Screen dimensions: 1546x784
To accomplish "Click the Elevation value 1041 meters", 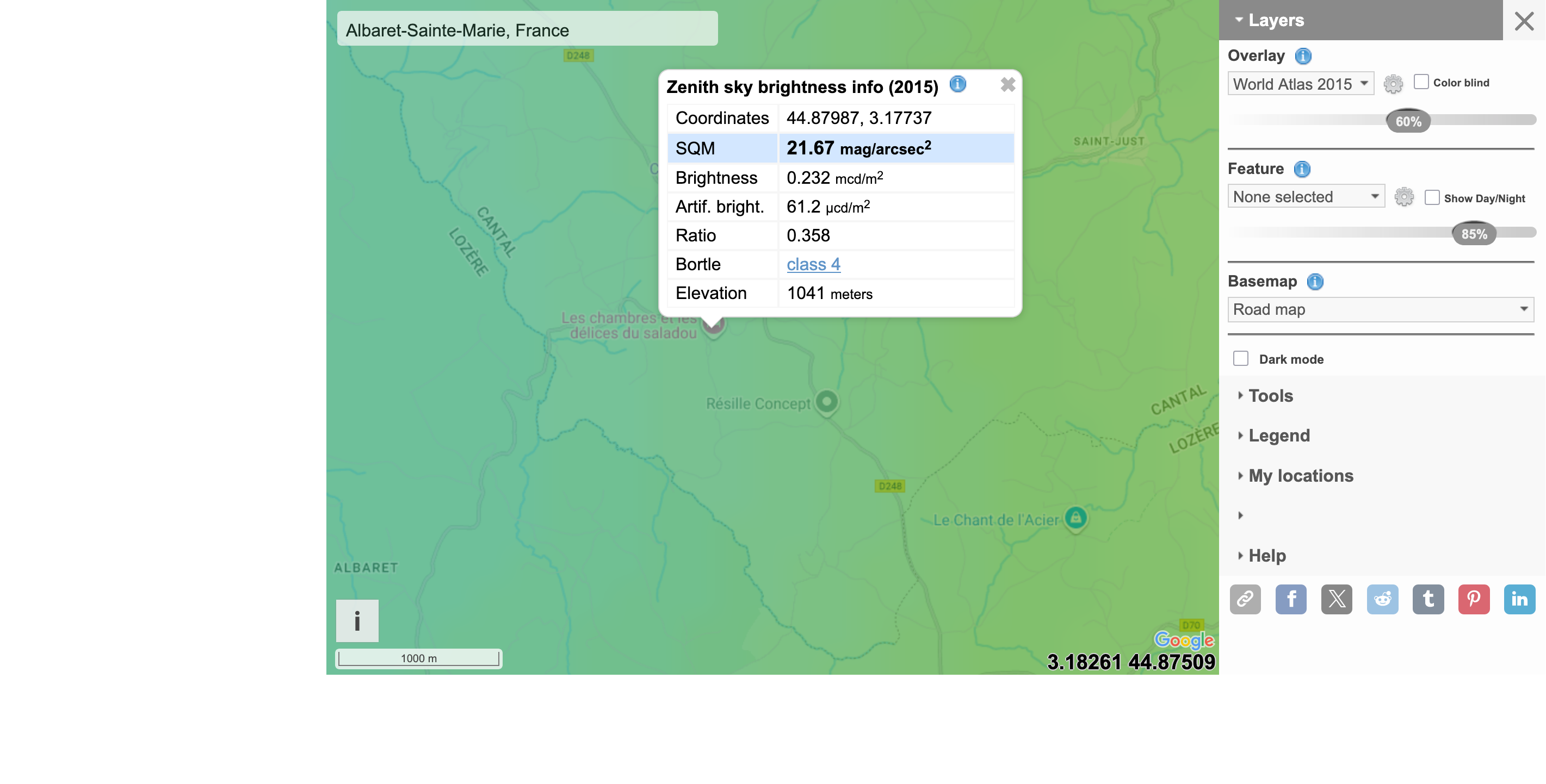I will [830, 294].
